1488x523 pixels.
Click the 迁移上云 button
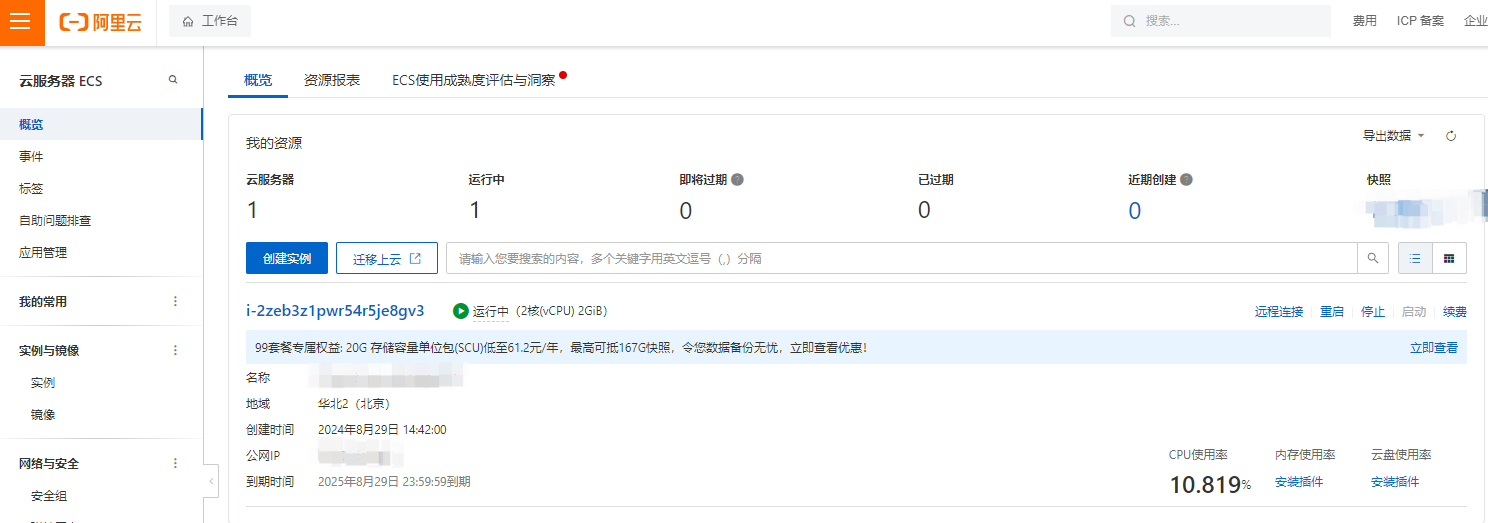click(386, 258)
